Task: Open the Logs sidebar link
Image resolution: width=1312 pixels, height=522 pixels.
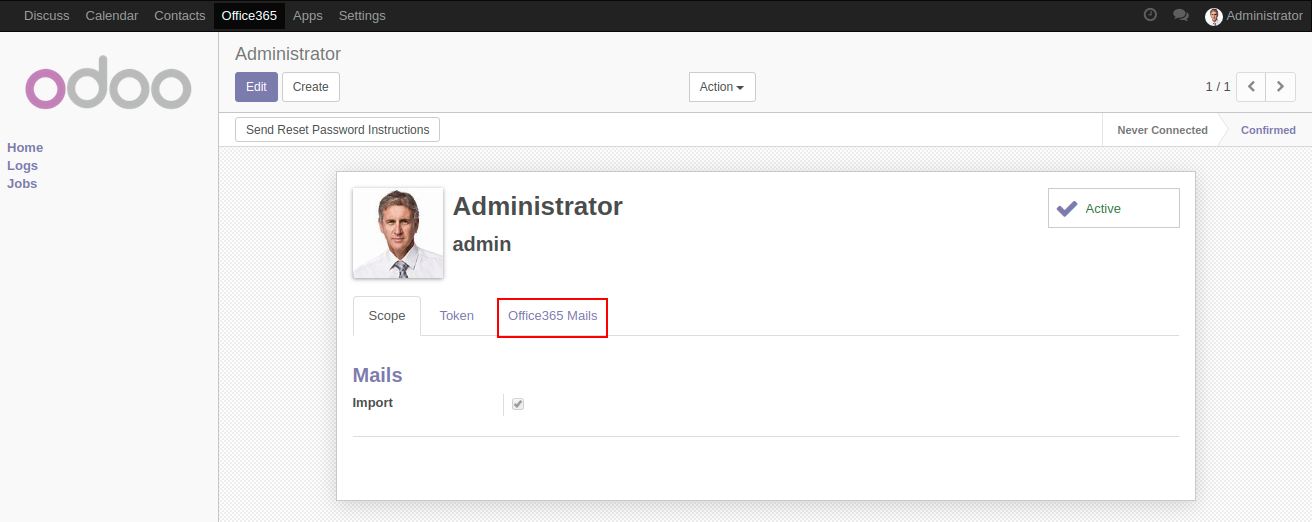Action: 22,166
